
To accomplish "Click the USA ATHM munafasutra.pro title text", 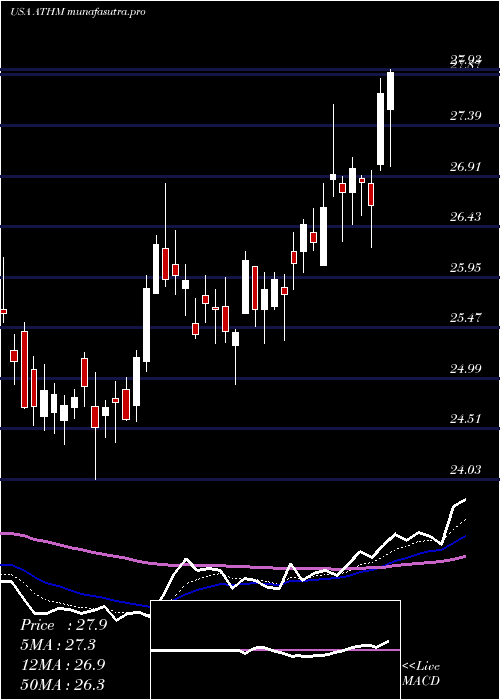I will click(78, 12).
